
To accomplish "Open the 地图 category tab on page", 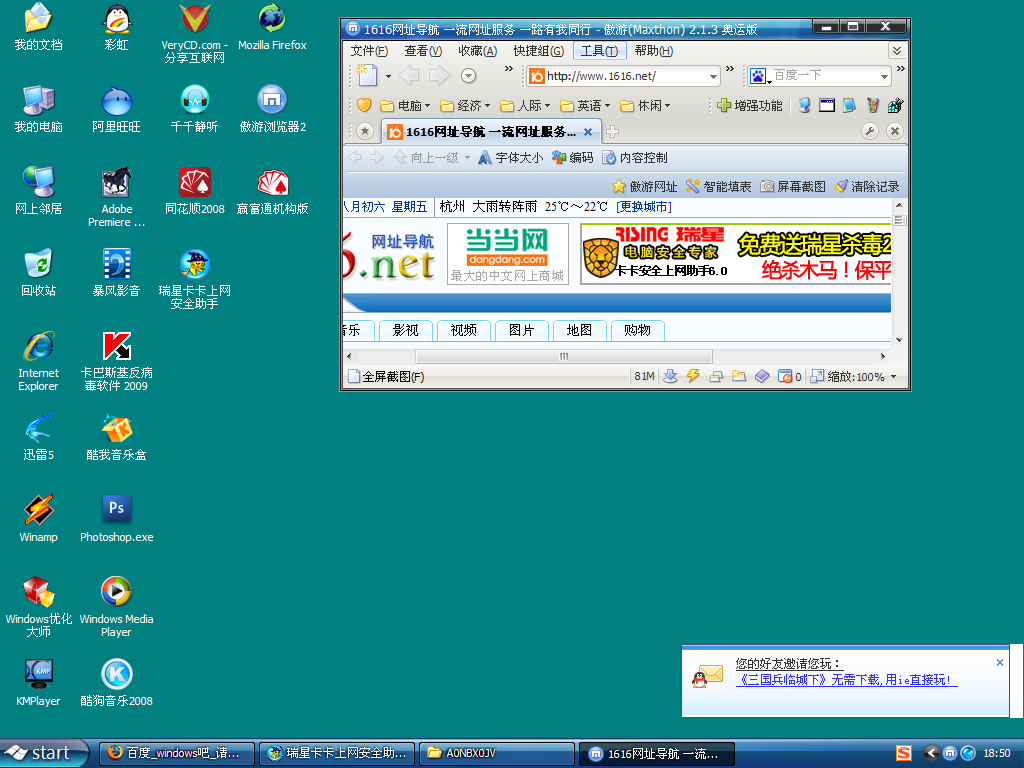I will pos(579,330).
